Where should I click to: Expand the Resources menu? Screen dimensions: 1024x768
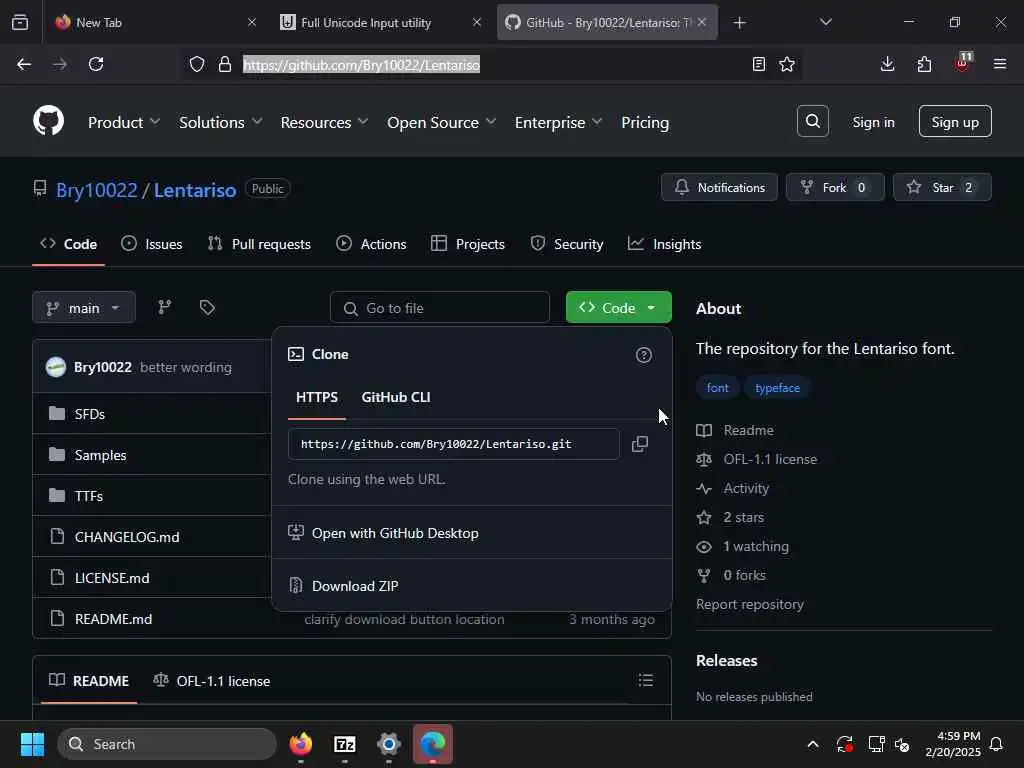click(x=324, y=122)
